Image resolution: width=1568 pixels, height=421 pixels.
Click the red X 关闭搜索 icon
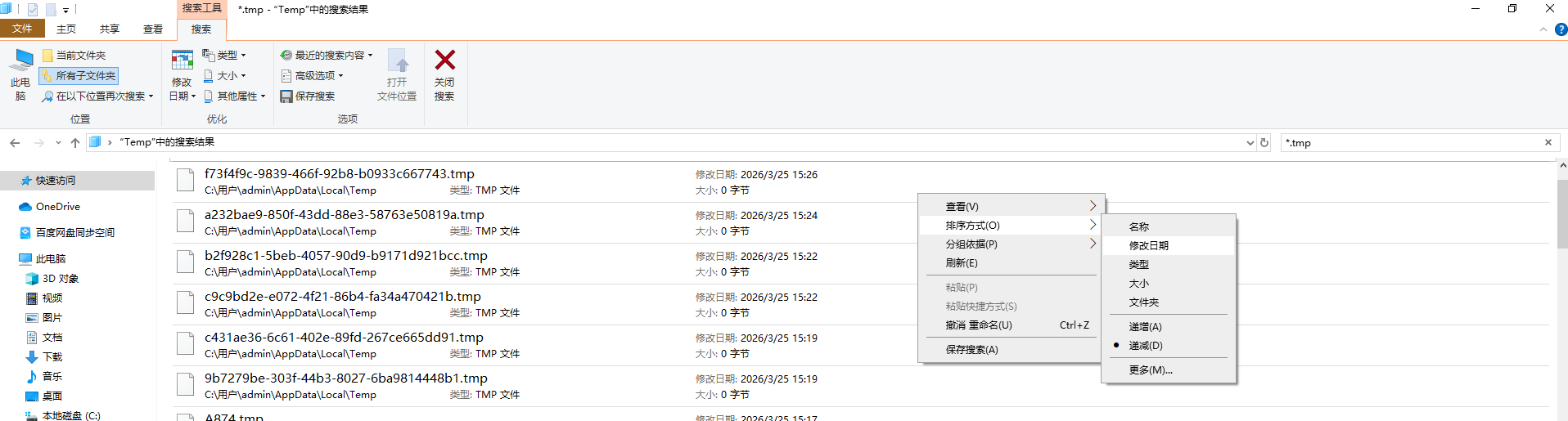tap(444, 60)
